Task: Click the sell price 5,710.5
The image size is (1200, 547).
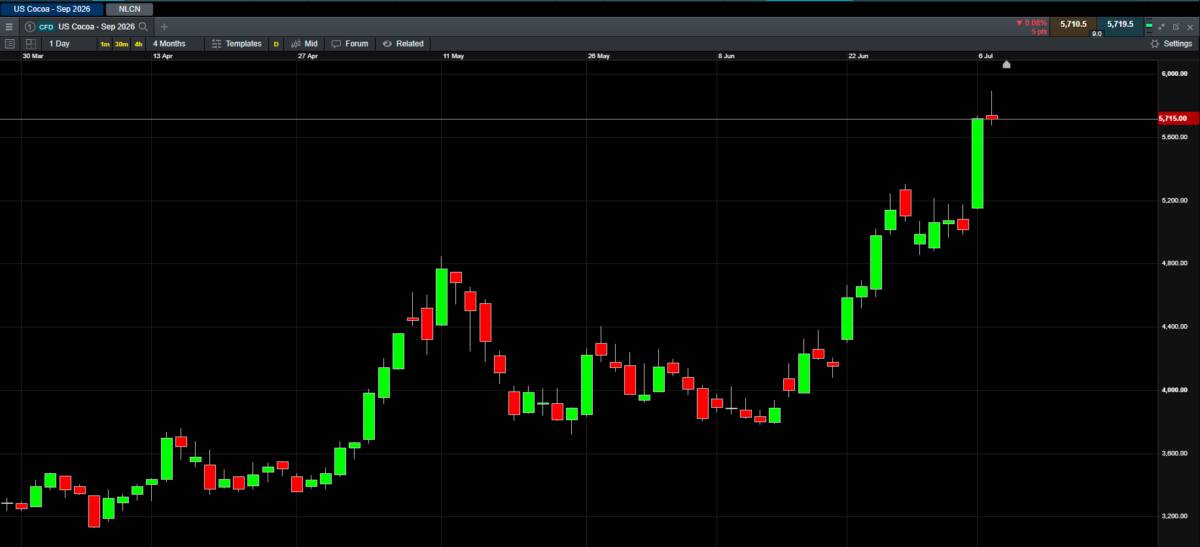Action: tap(1072, 23)
